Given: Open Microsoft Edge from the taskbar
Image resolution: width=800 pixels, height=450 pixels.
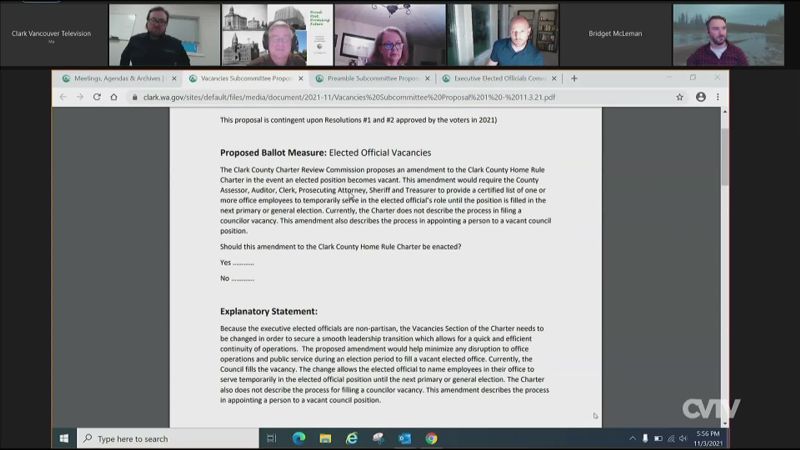Looking at the screenshot, I should (x=298, y=438).
